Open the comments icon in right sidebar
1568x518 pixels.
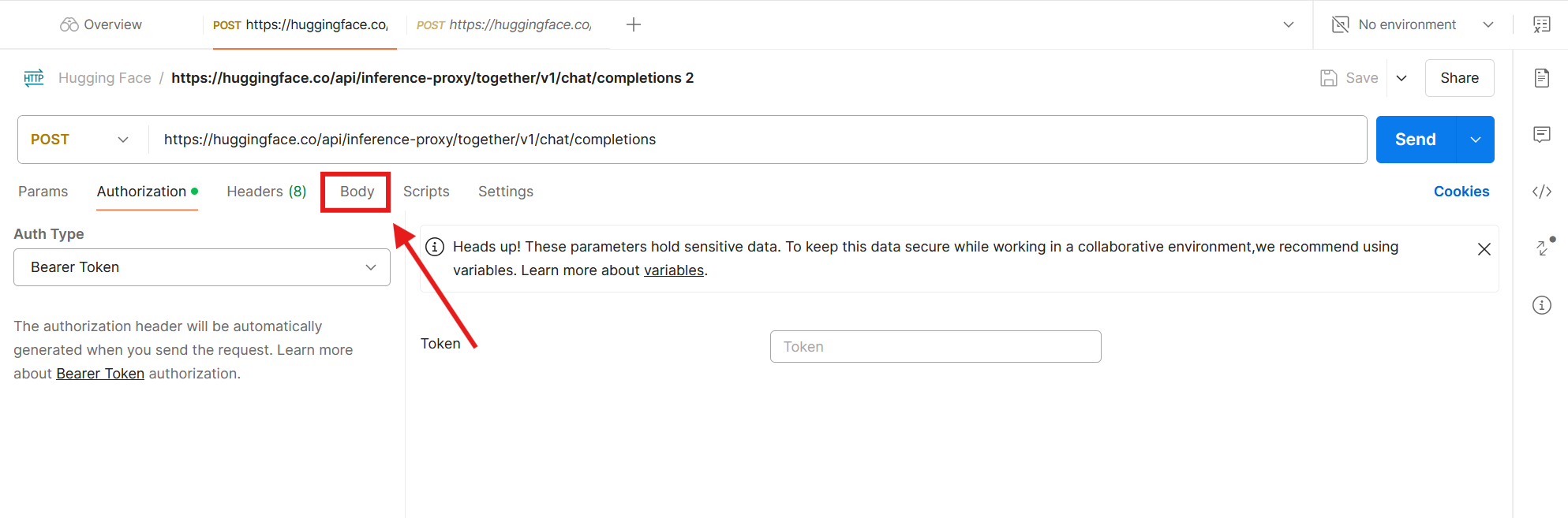pos(1542,135)
